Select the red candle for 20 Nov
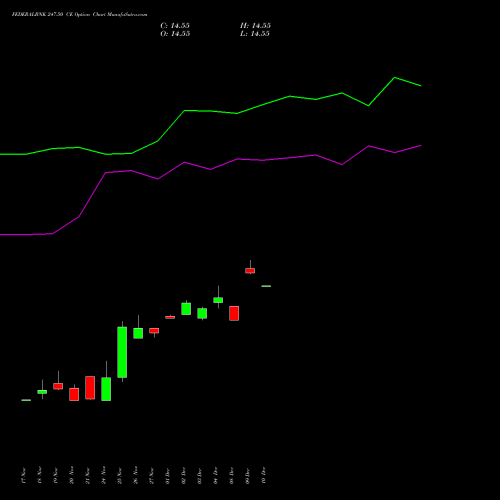 [74, 394]
